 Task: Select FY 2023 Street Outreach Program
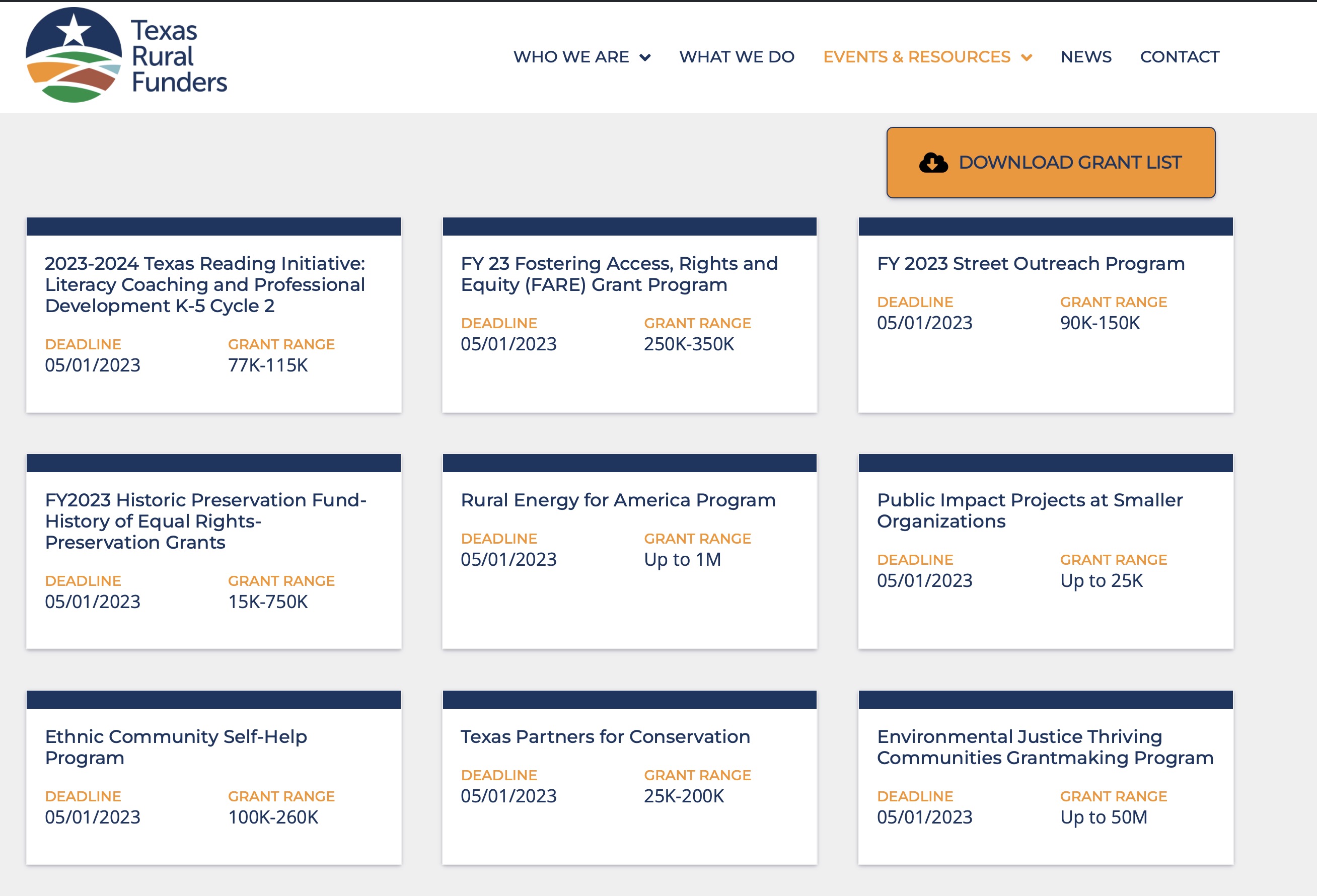click(x=1030, y=264)
